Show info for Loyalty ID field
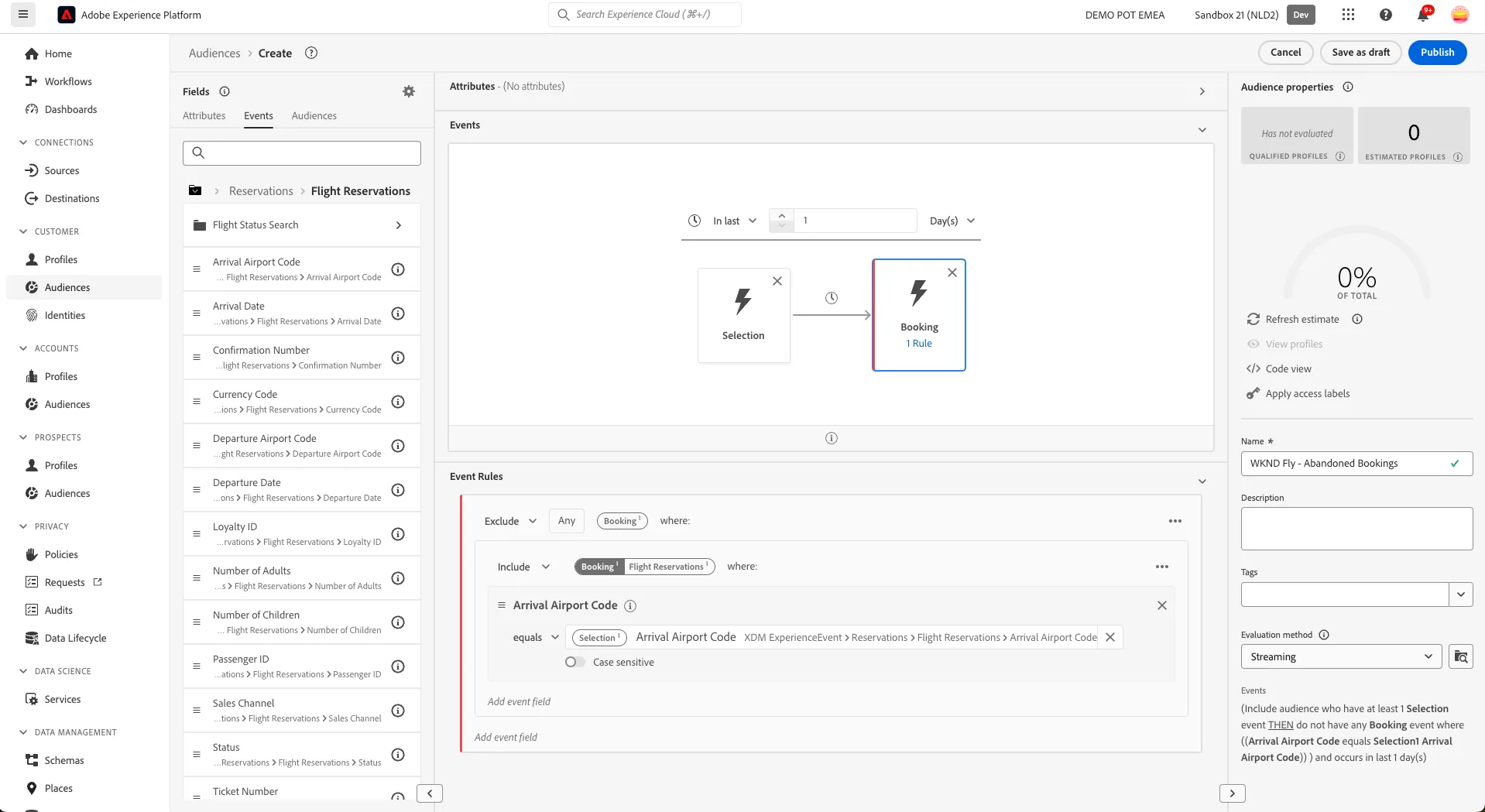This screenshot has width=1485, height=812. point(398,534)
